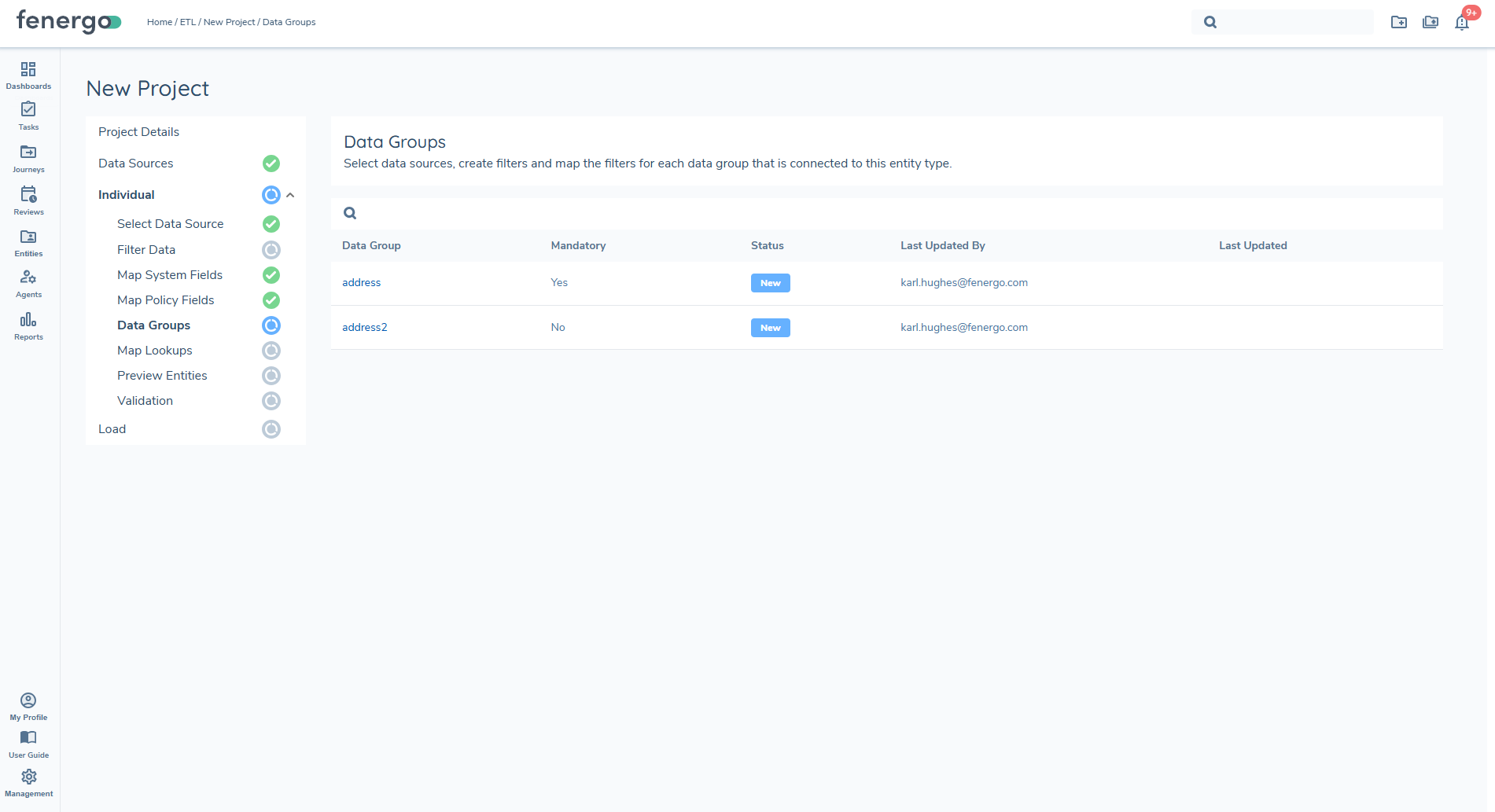Click the notifications bell icon
The image size is (1495, 812).
(1461, 23)
